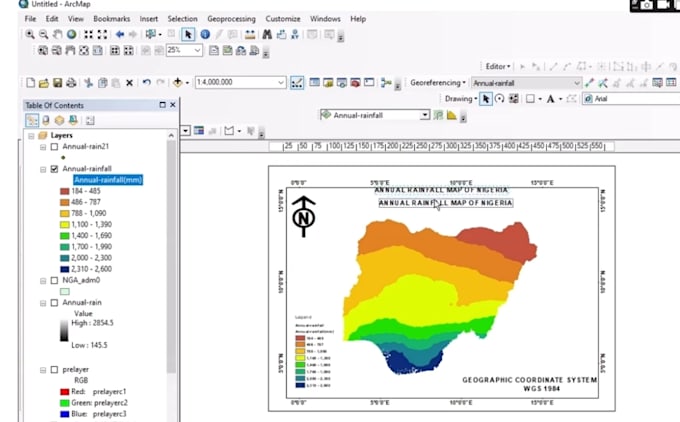Open the ArcToolbox red toolbox icon

(355, 82)
